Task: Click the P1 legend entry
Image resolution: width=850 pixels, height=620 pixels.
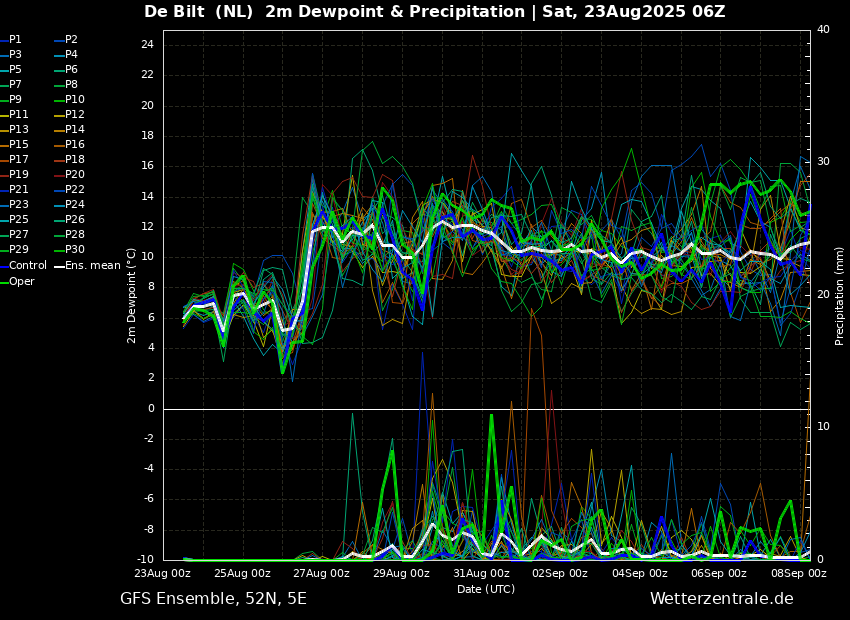Action: tap(11, 40)
